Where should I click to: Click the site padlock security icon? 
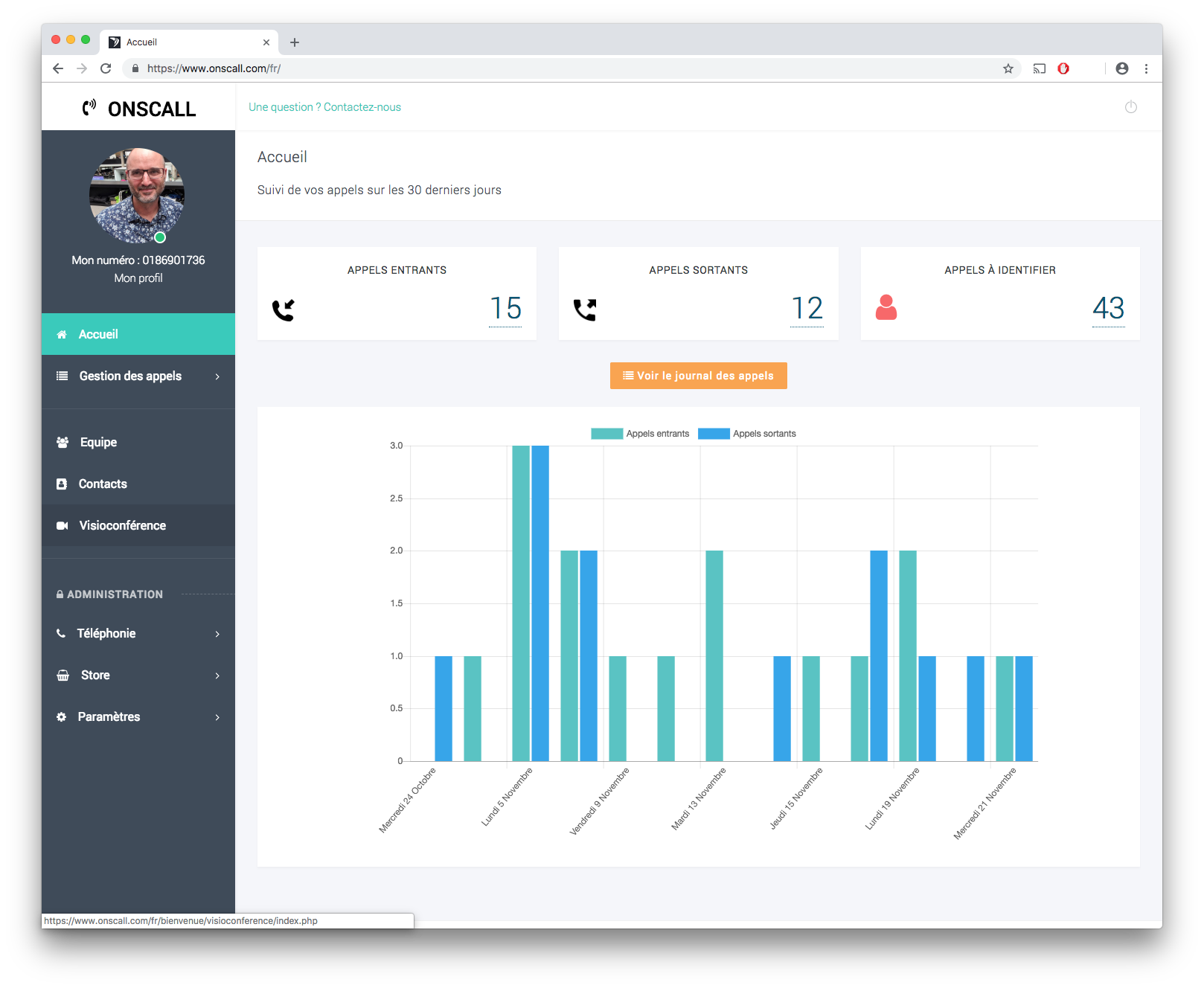tap(135, 68)
